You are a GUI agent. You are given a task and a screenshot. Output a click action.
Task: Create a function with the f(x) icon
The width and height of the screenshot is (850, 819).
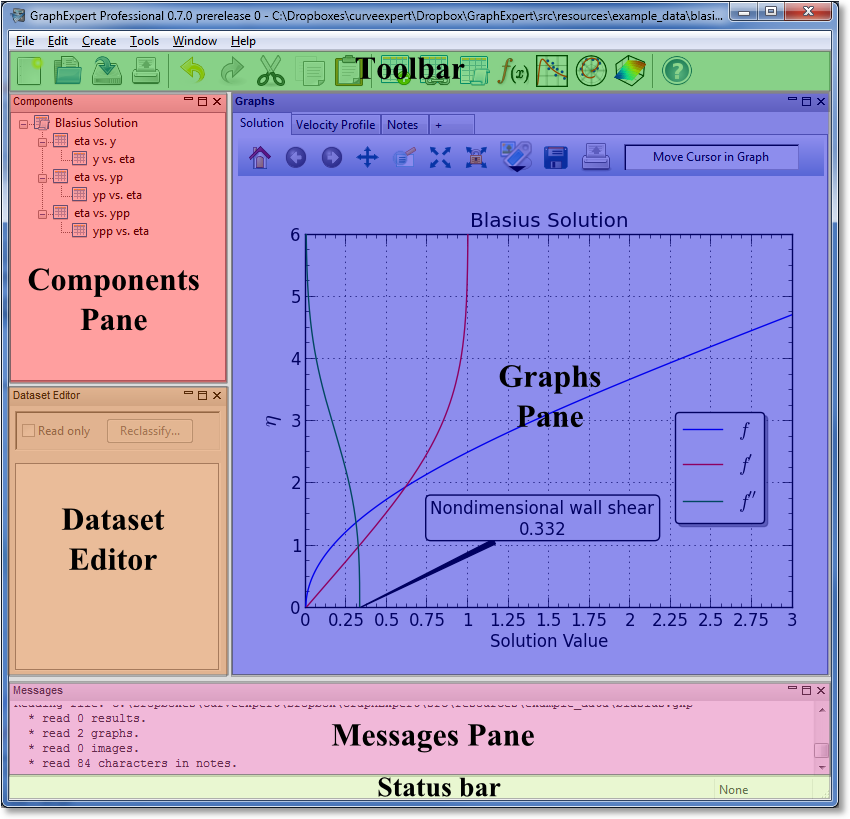pyautogui.click(x=513, y=71)
